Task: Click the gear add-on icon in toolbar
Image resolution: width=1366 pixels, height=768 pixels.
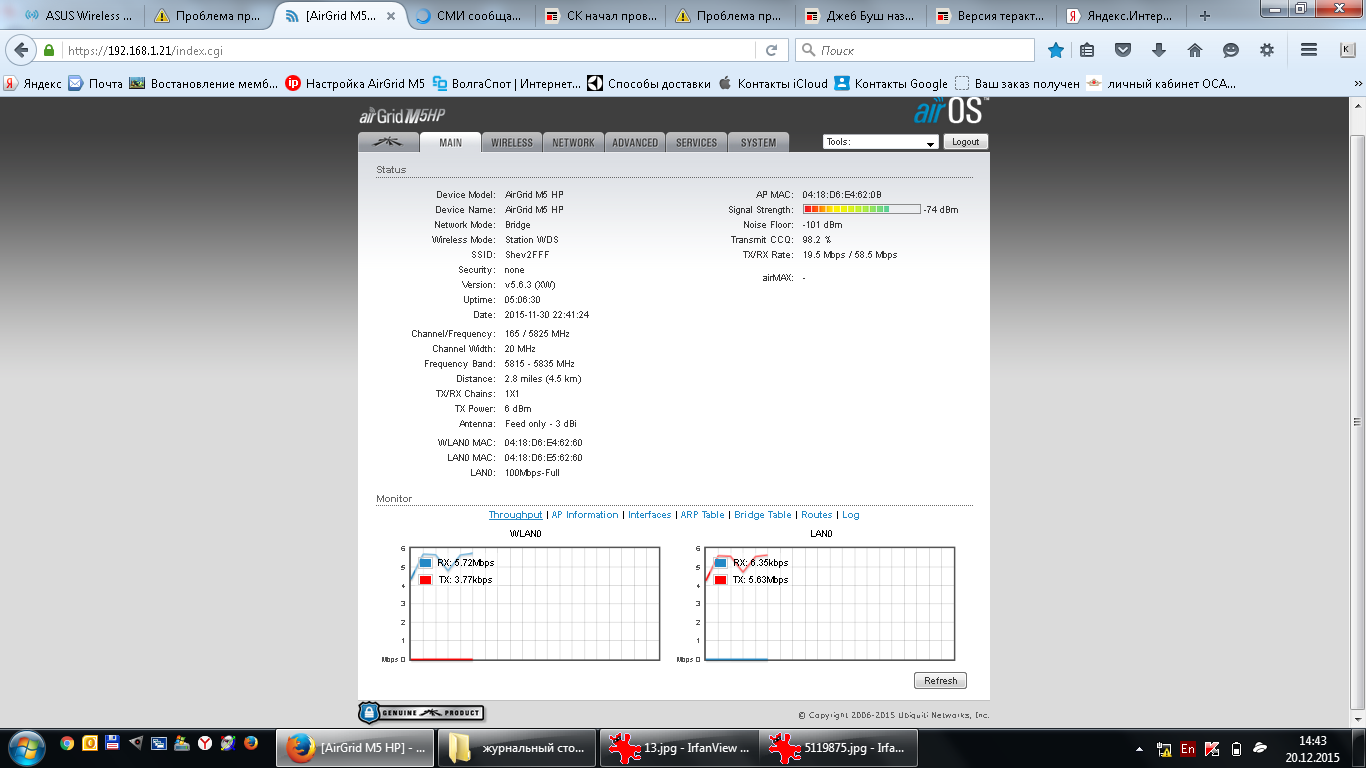Action: 1267,50
